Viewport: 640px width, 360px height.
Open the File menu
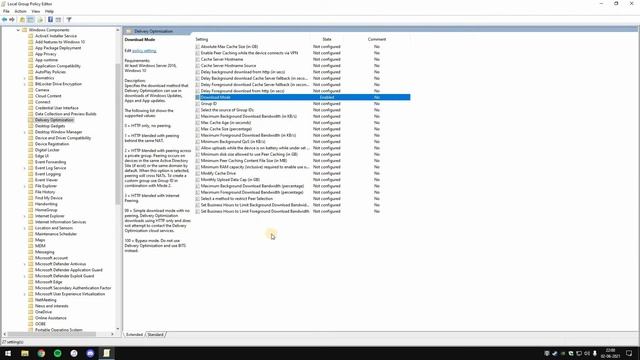point(6,11)
